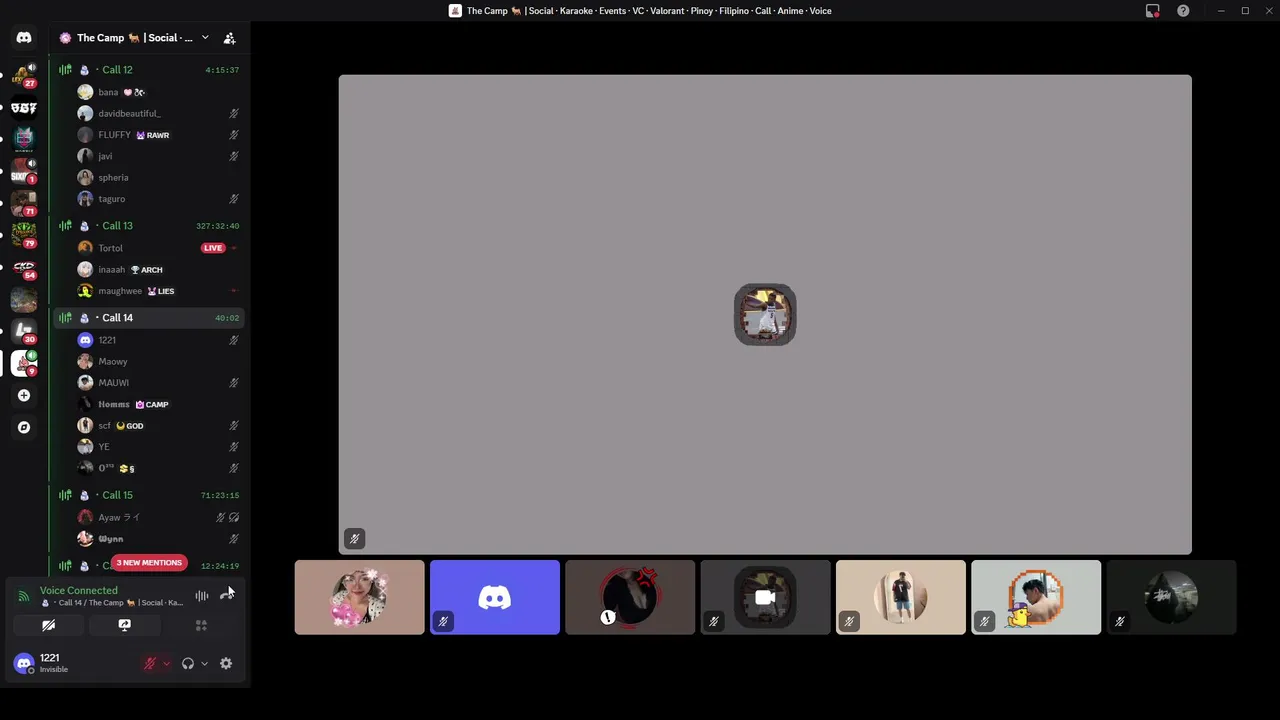Open Discover servers compass icon
The height and width of the screenshot is (720, 1280).
tap(24, 427)
